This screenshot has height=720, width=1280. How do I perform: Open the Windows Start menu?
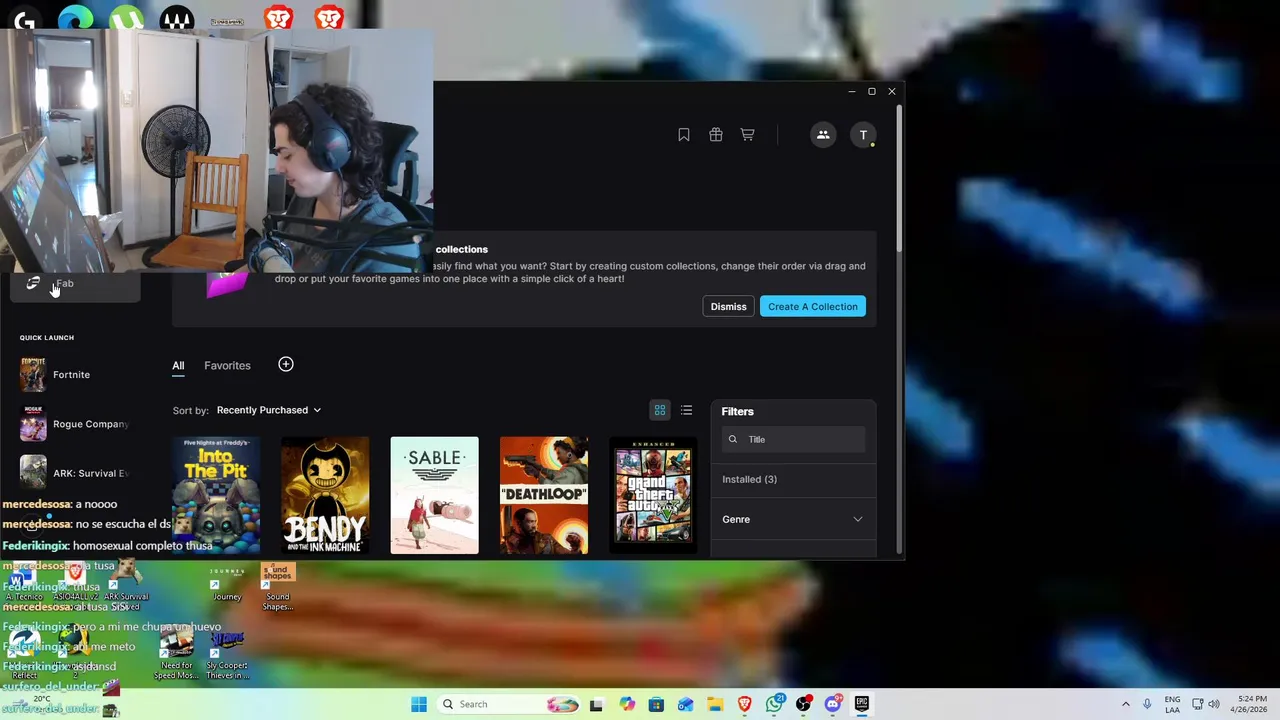419,704
